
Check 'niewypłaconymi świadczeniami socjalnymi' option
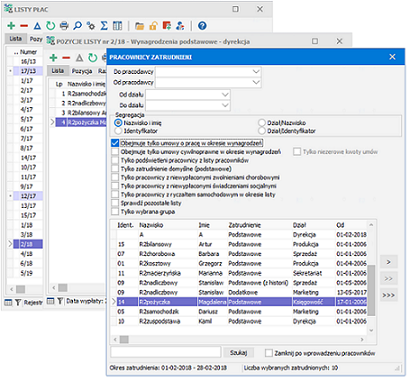coord(115,186)
